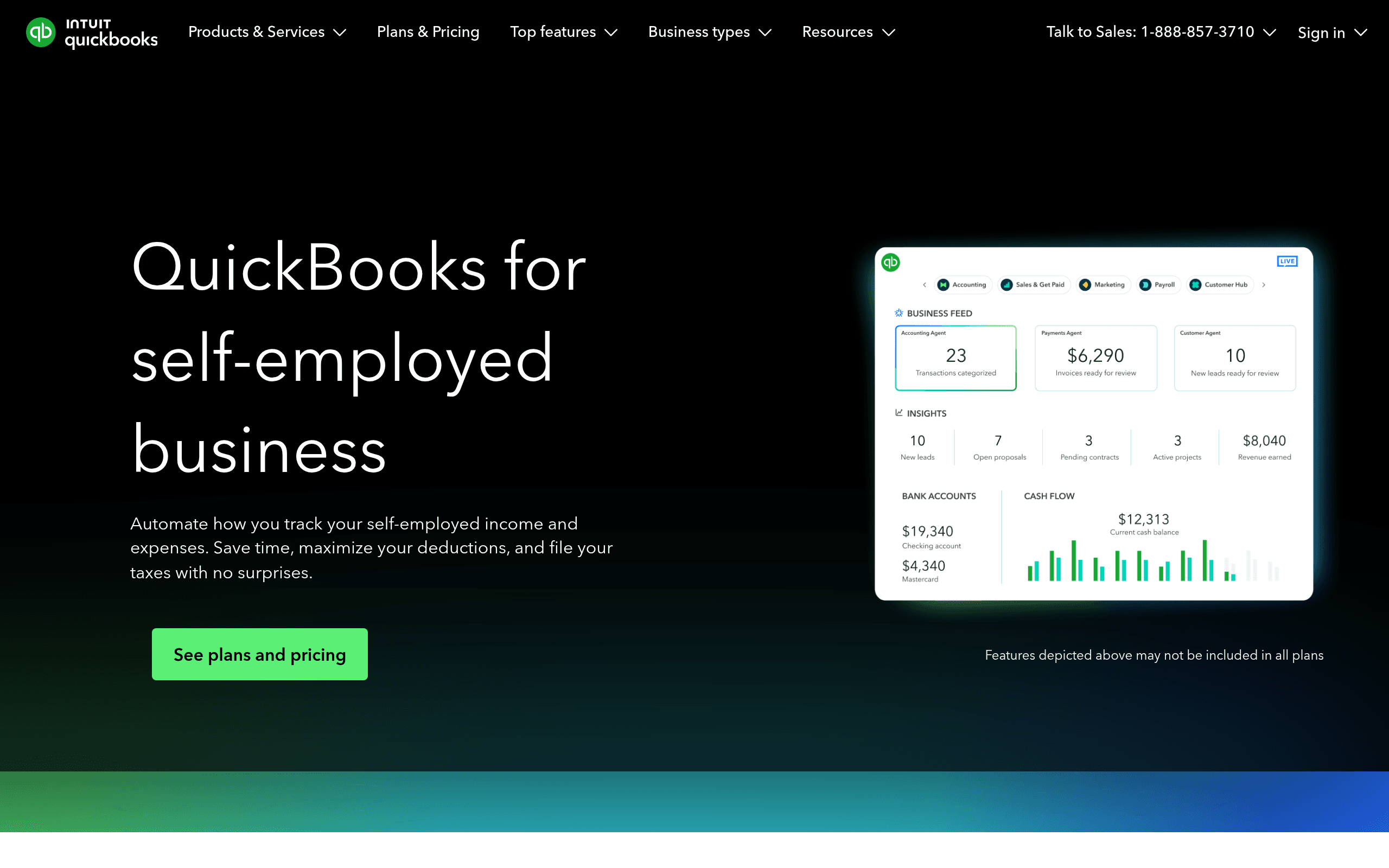The width and height of the screenshot is (1389, 868).
Task: Open the Accounting Agent transactions card
Action: [955, 358]
